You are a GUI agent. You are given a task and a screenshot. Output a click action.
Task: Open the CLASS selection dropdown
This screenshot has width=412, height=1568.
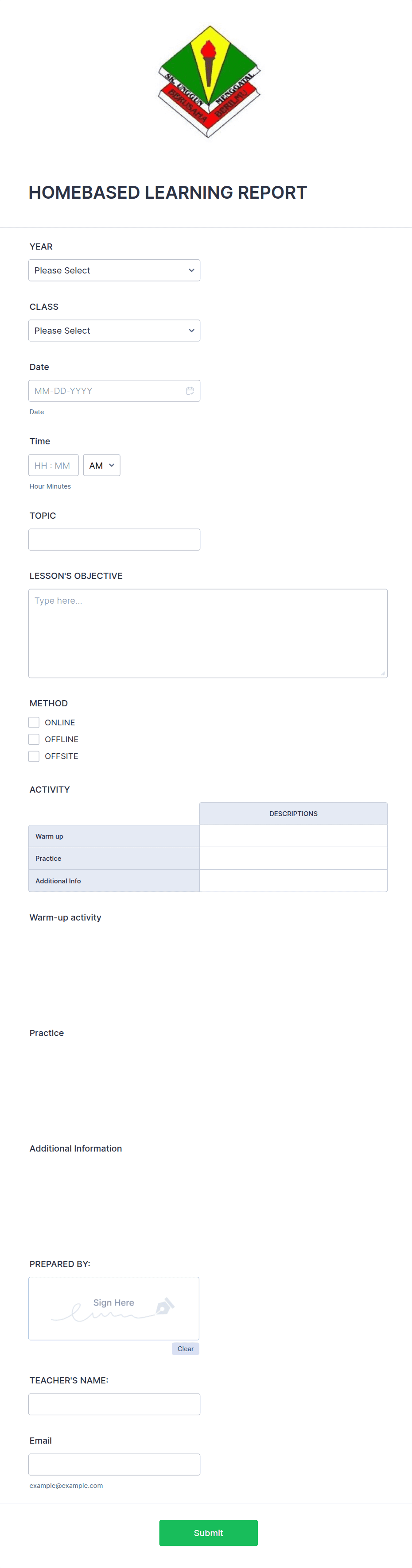pyautogui.click(x=114, y=331)
